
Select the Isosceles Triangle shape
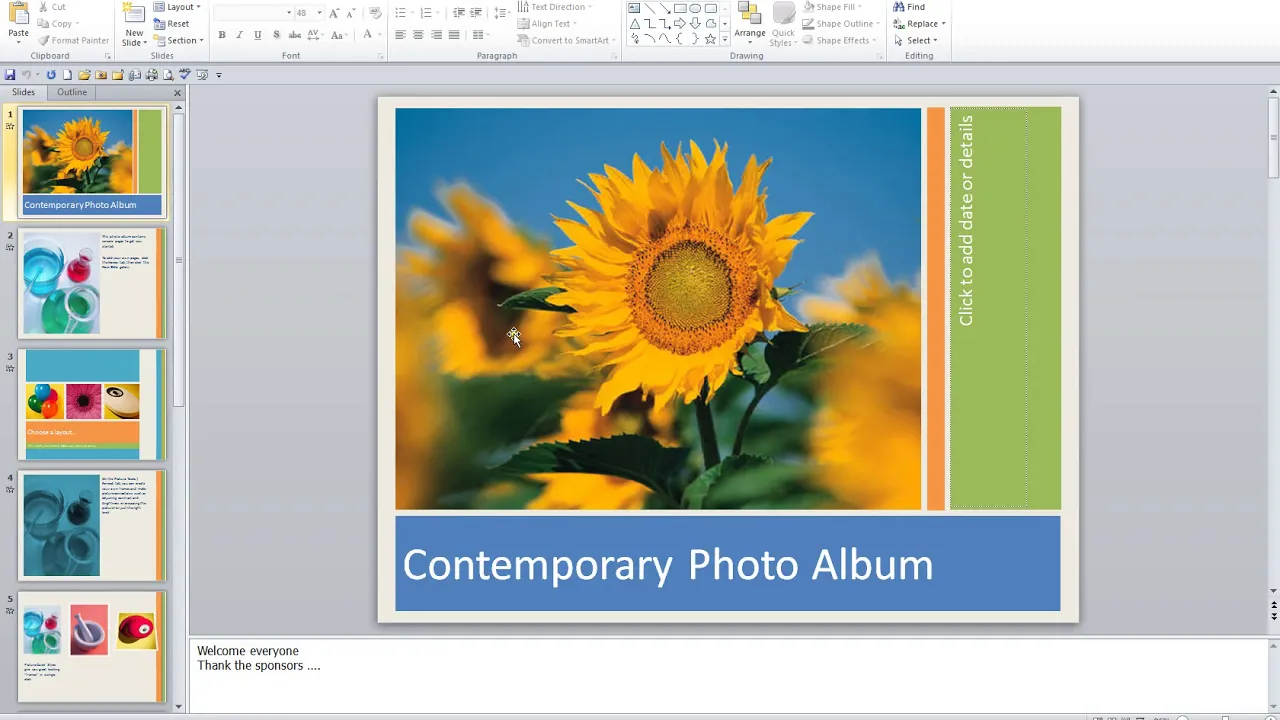[x=635, y=24]
